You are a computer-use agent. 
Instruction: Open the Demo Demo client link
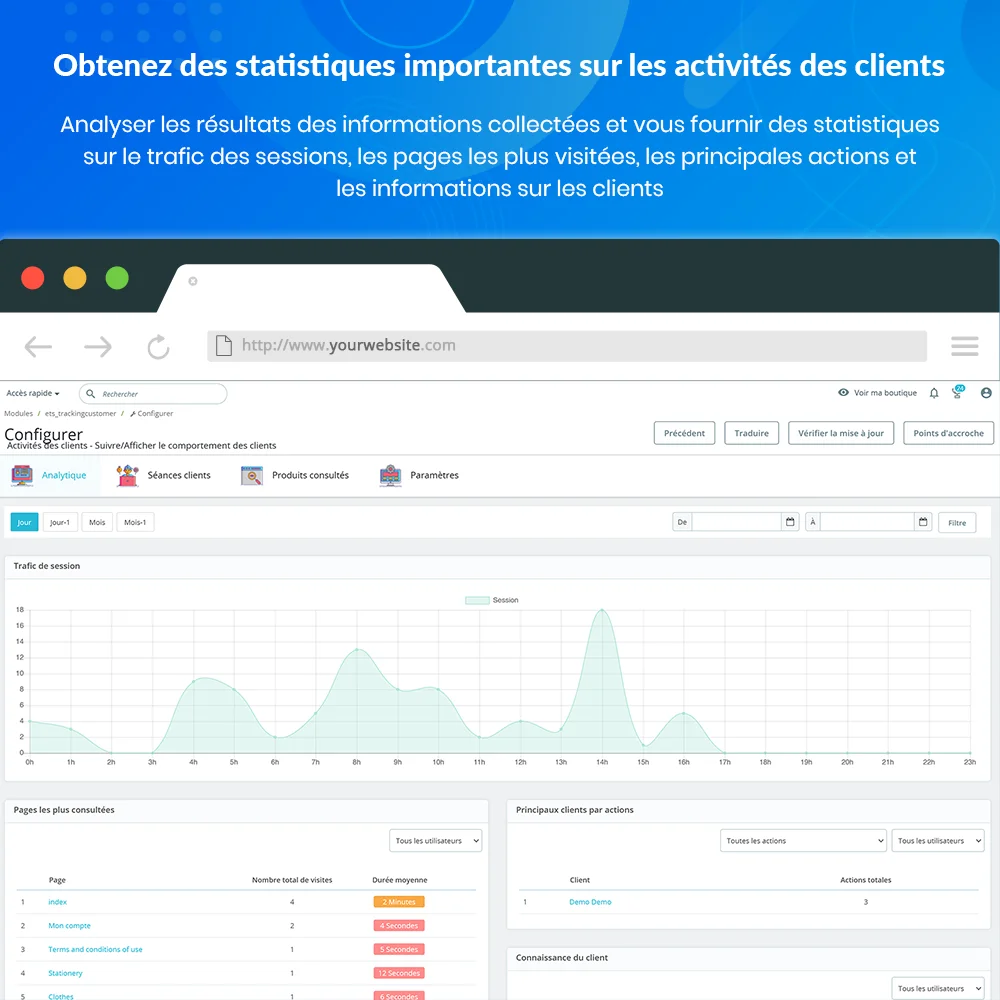point(590,902)
